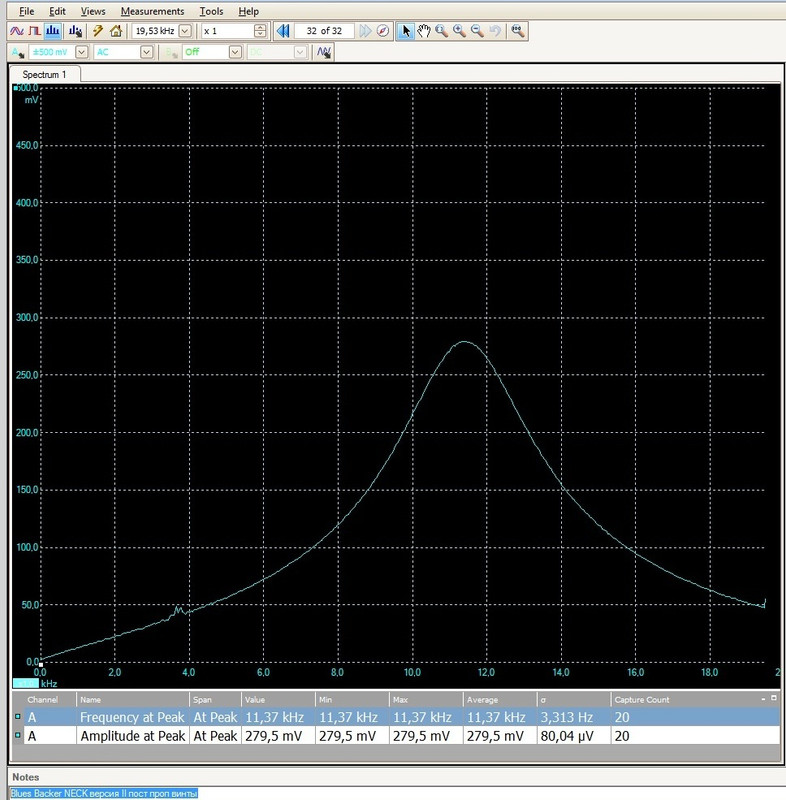Click the Blues Backer NECK notes text
The width and height of the screenshot is (786, 800).
104,793
